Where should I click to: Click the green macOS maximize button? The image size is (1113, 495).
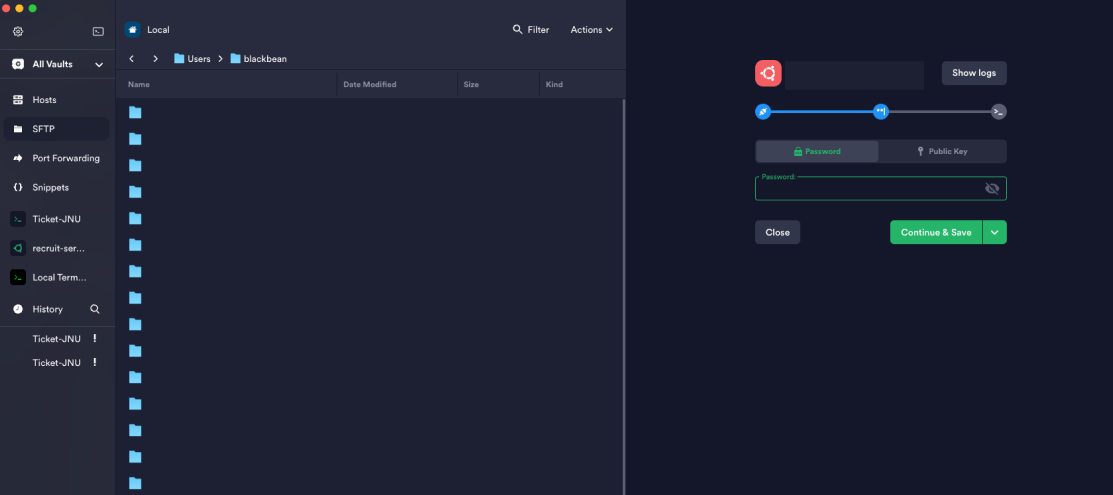pos(33,8)
